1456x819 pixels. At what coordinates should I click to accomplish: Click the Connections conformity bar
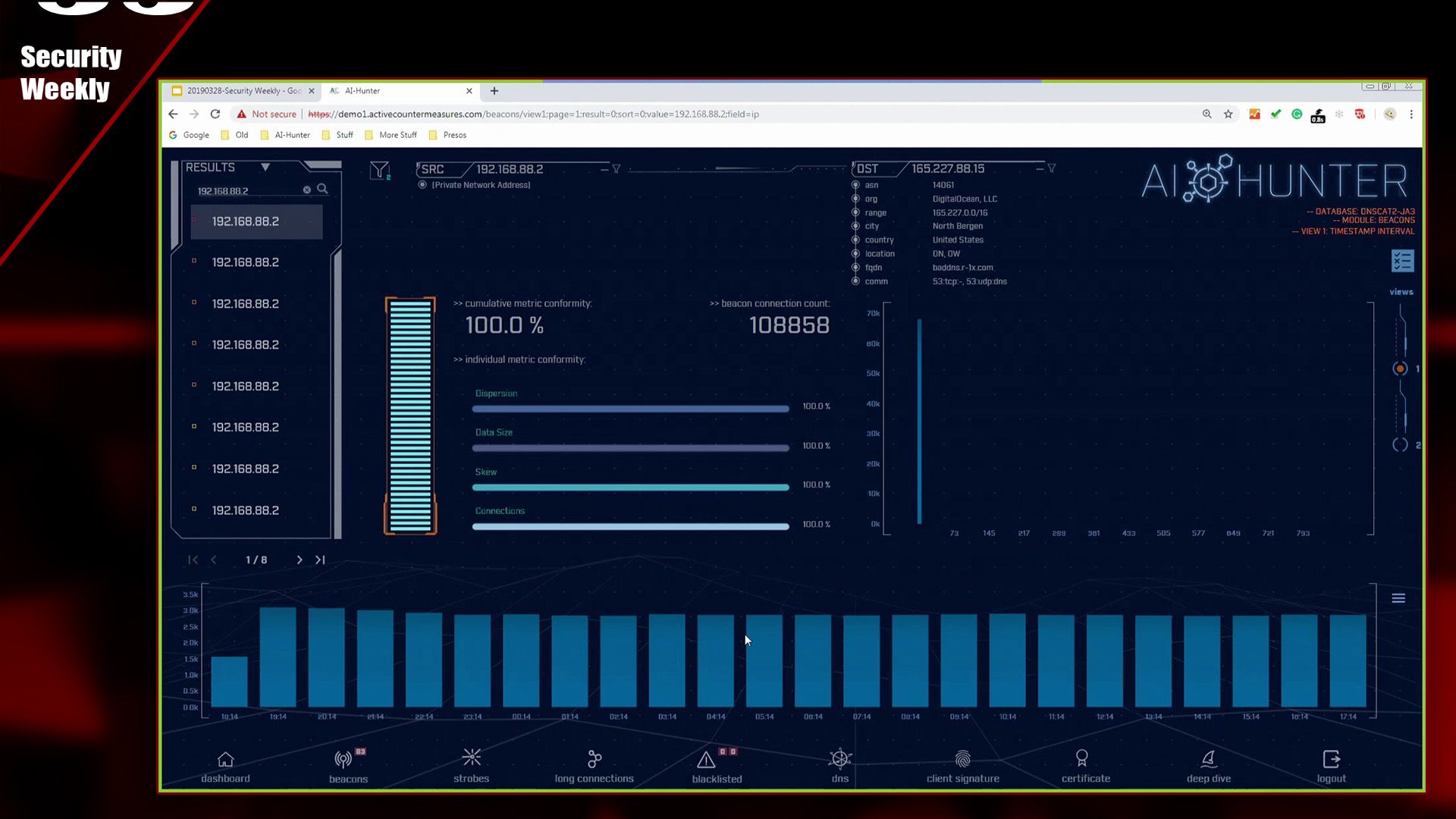coord(630,526)
